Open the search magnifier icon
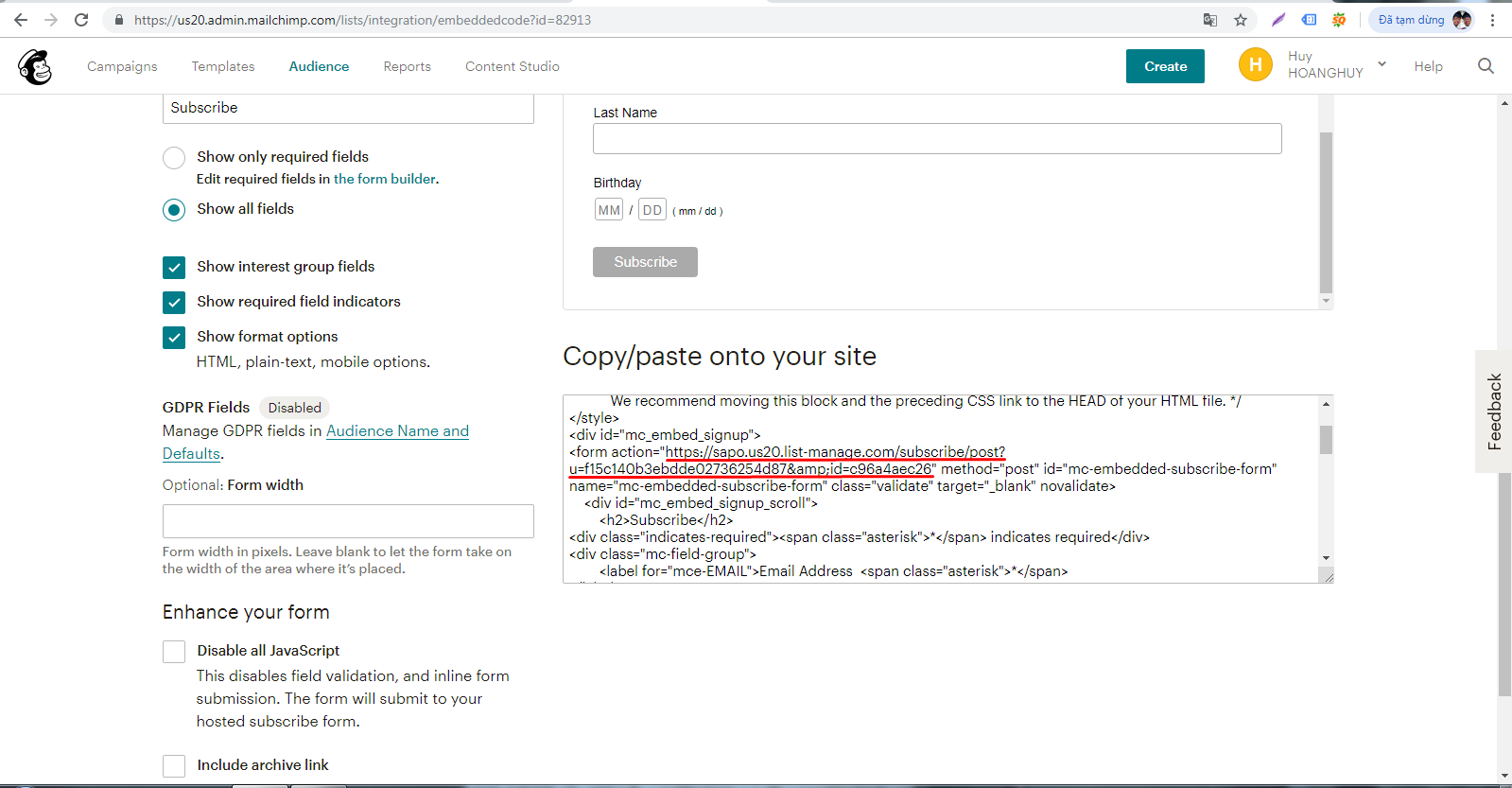1512x788 pixels. (1486, 66)
